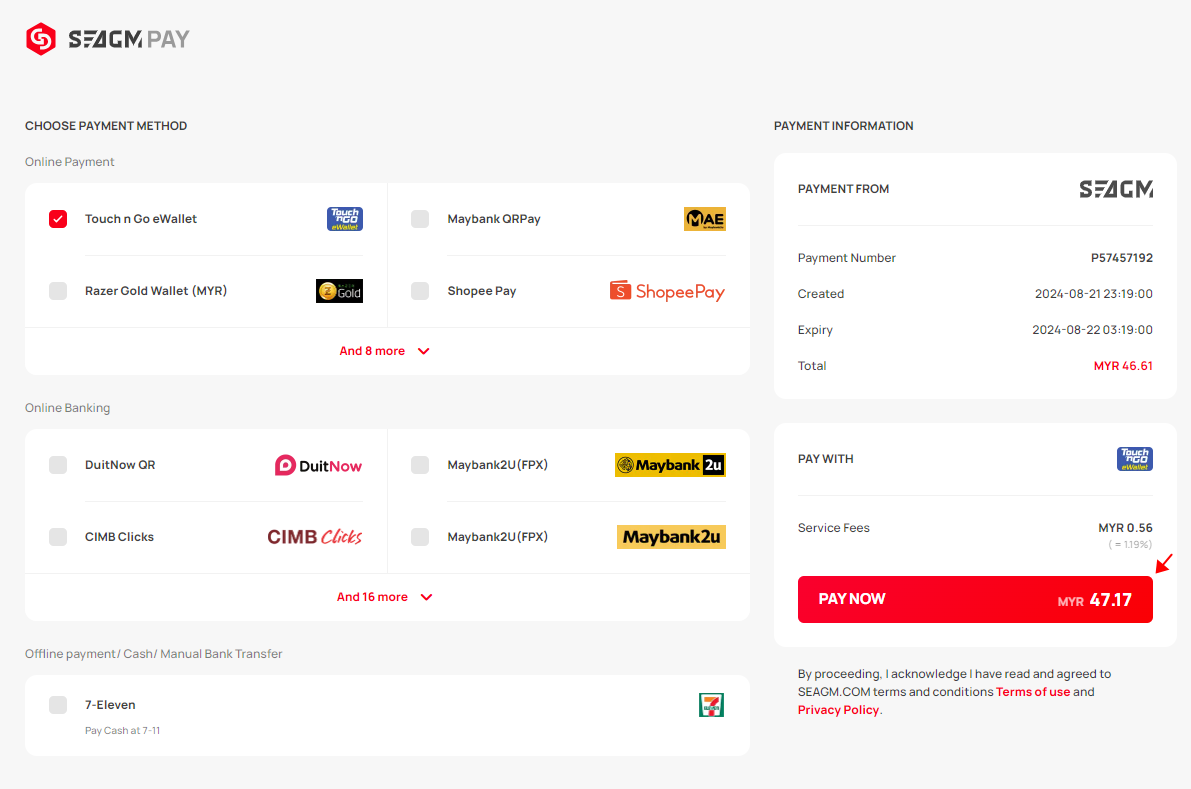Click the CHOOSE PAYMENT METHOD heading
The image size is (1191, 789).
coord(106,126)
